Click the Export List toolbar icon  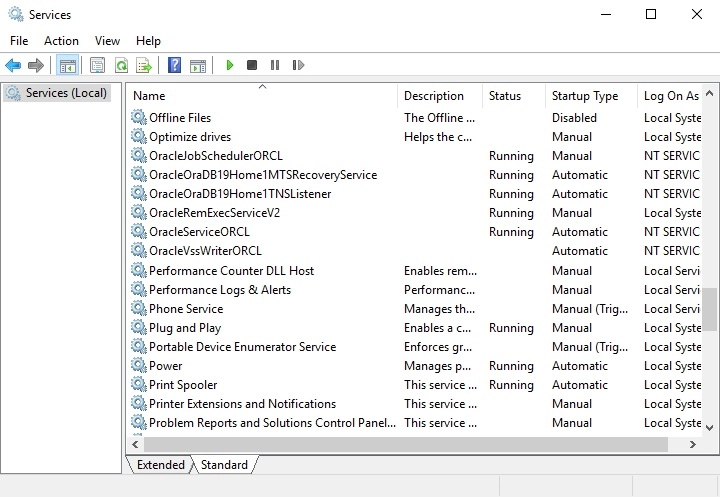pyautogui.click(x=144, y=65)
